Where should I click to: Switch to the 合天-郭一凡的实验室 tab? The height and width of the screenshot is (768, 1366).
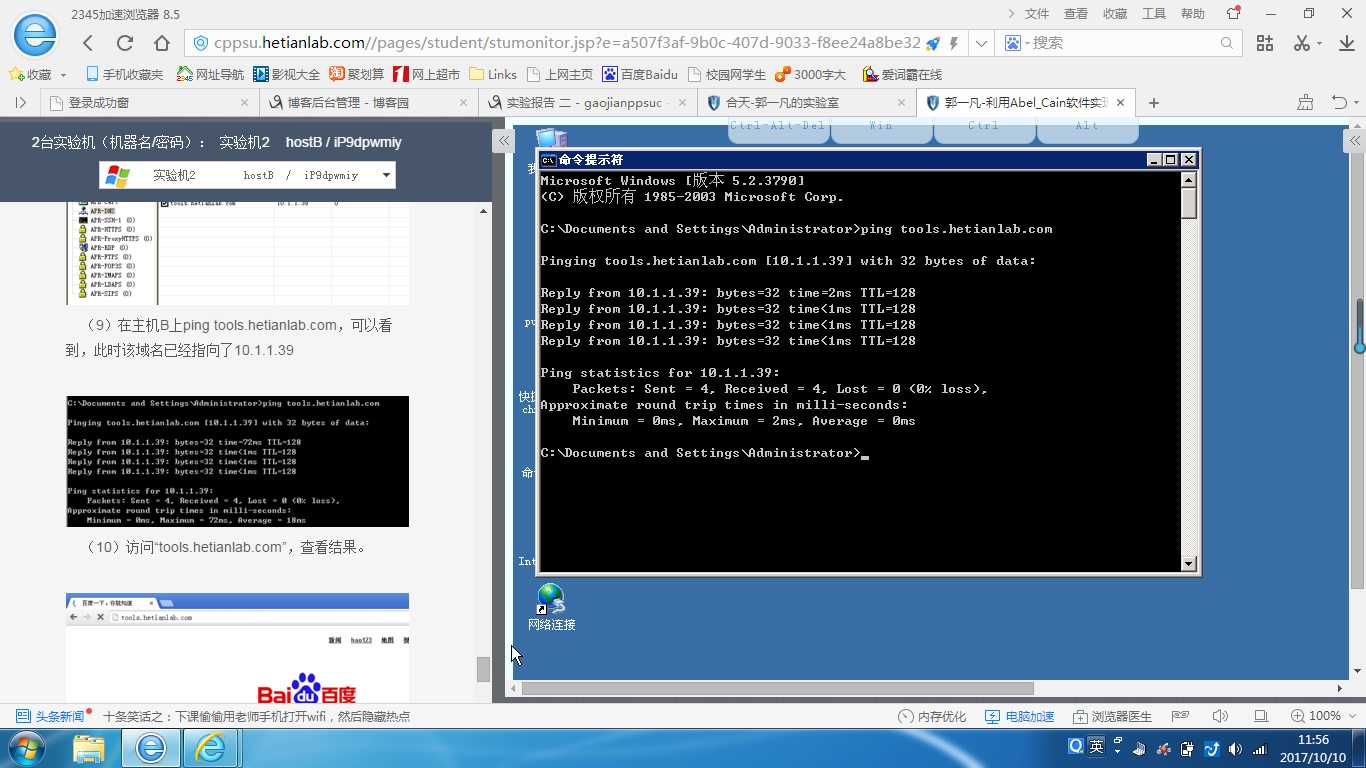coord(805,102)
